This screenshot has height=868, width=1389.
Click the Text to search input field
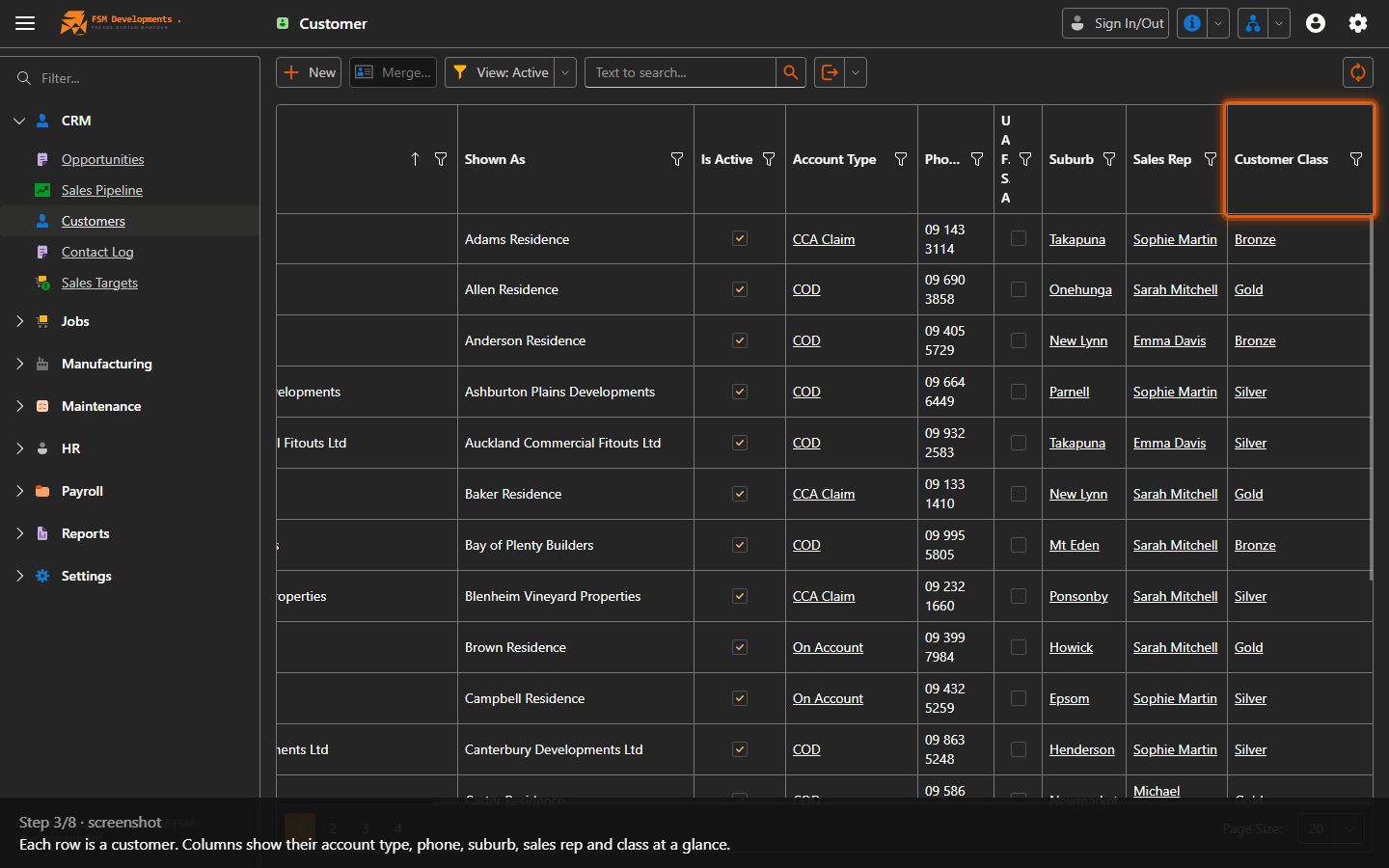pos(680,72)
